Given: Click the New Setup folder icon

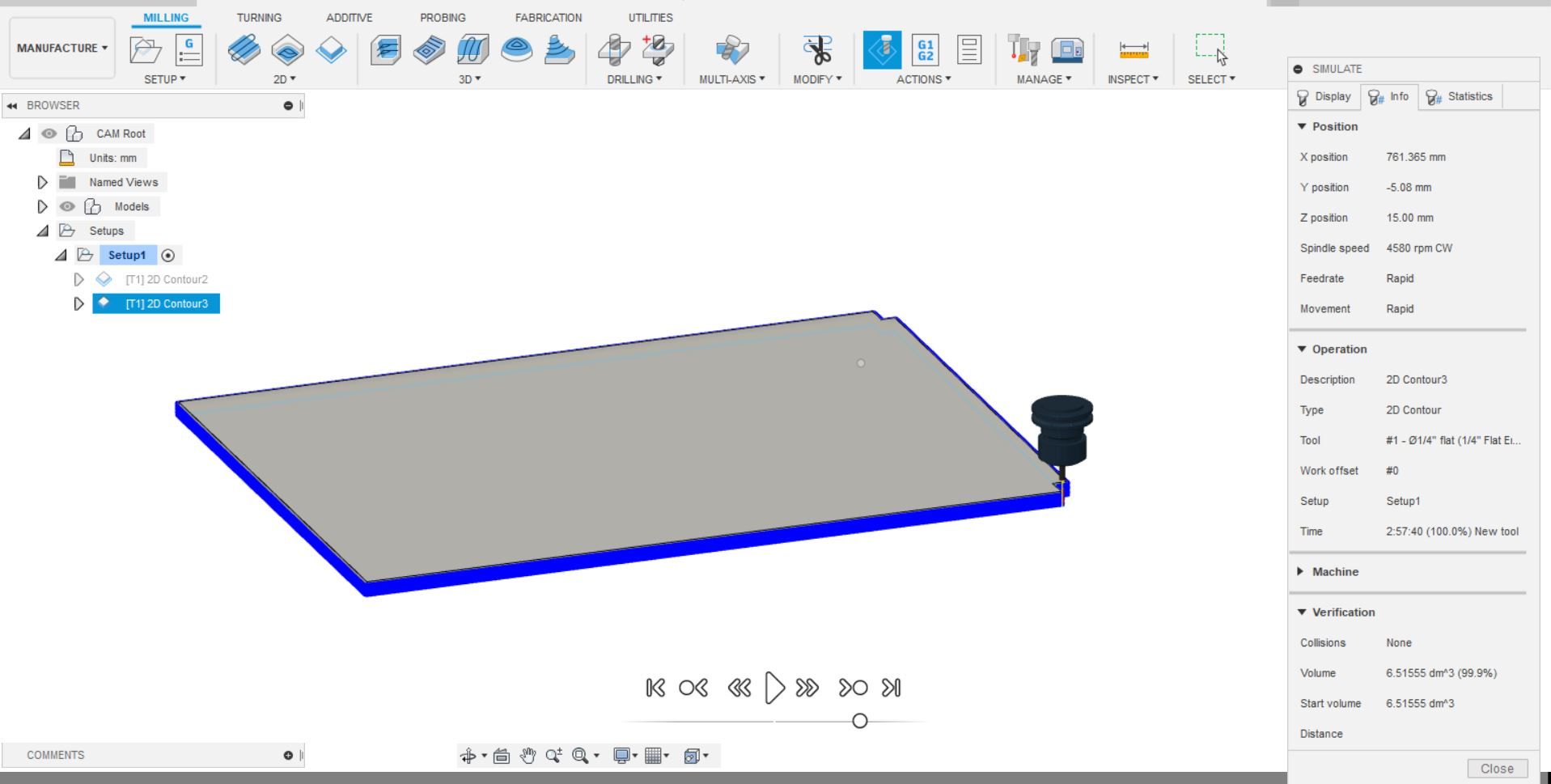Looking at the screenshot, I should pos(146,50).
